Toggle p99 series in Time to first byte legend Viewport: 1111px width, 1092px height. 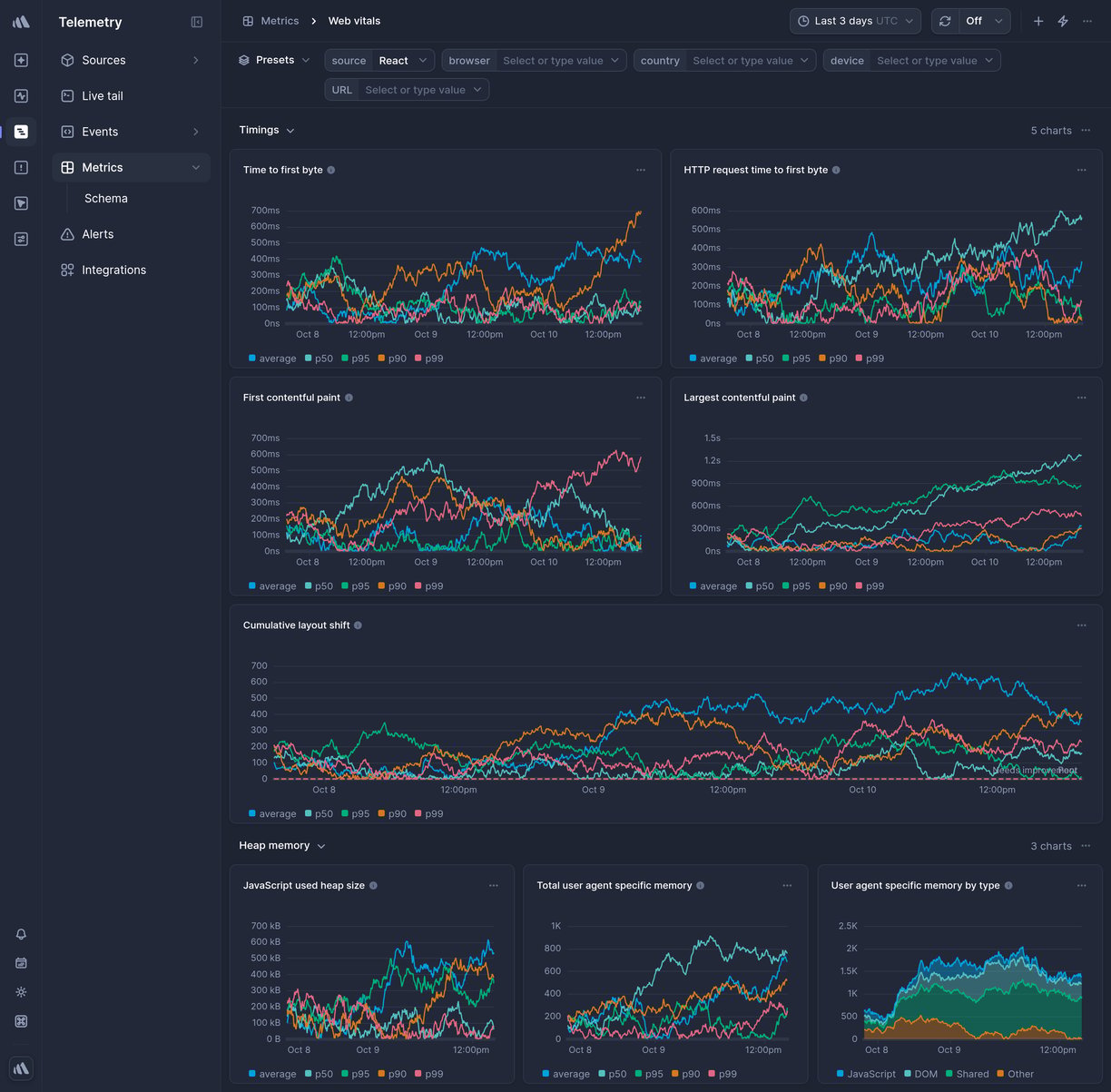coord(429,359)
